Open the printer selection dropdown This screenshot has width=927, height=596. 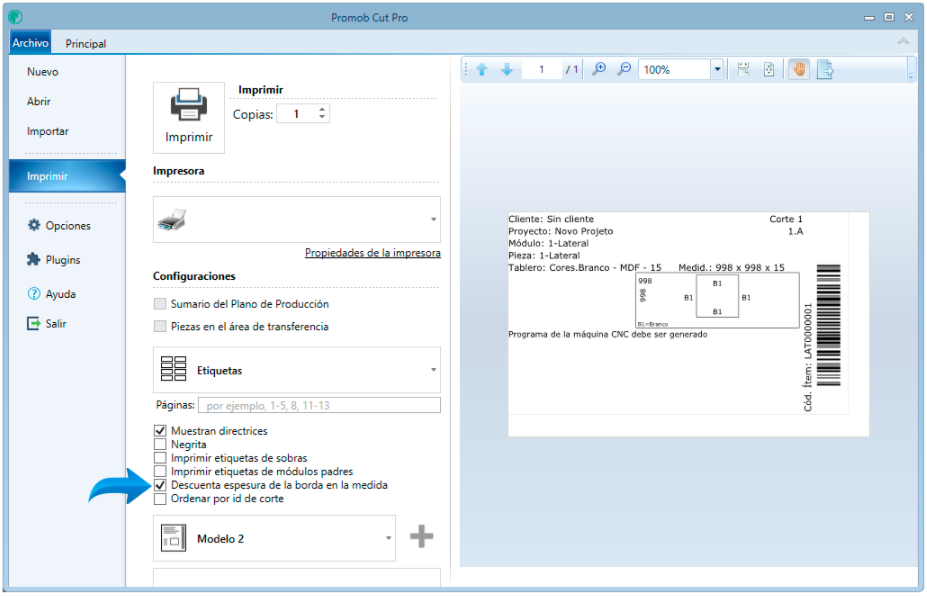pyautogui.click(x=433, y=219)
